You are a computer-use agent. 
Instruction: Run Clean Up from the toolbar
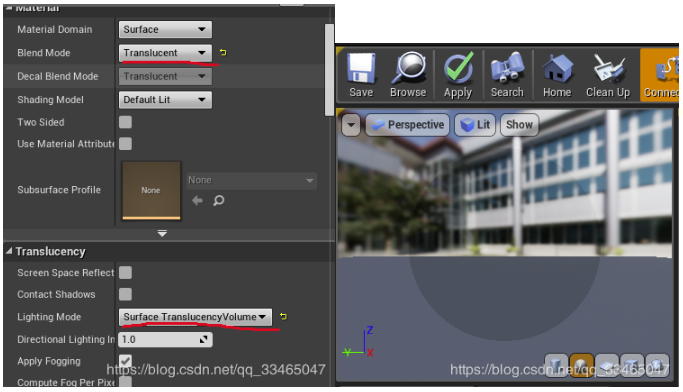[x=608, y=74]
